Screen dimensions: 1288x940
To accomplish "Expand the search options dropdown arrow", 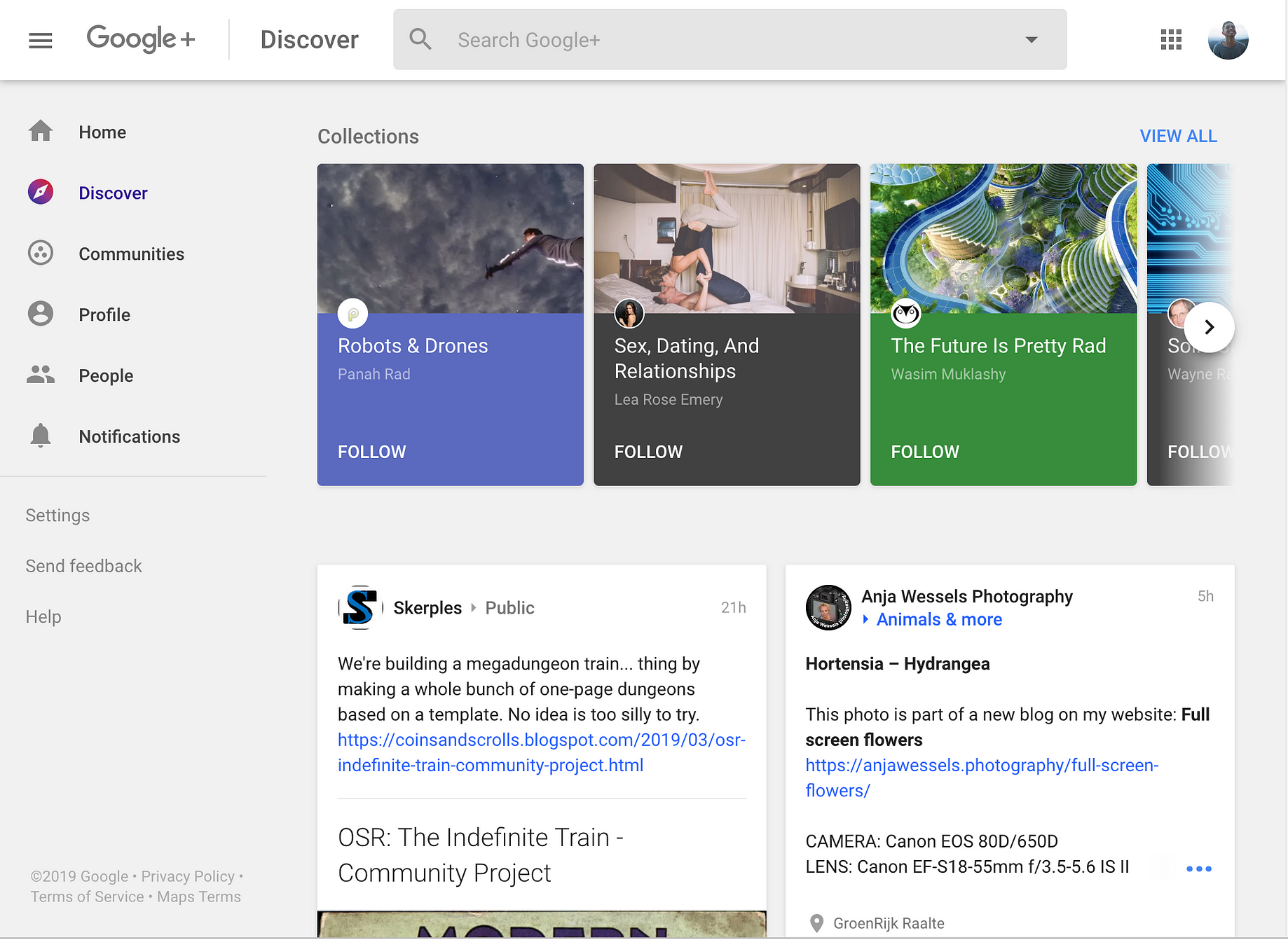I will coord(1032,40).
